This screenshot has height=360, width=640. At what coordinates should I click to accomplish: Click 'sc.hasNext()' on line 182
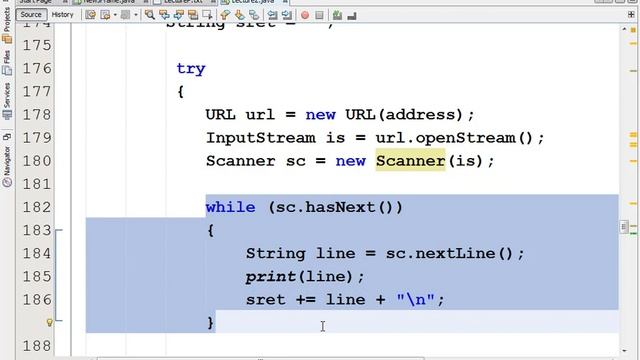(335, 207)
